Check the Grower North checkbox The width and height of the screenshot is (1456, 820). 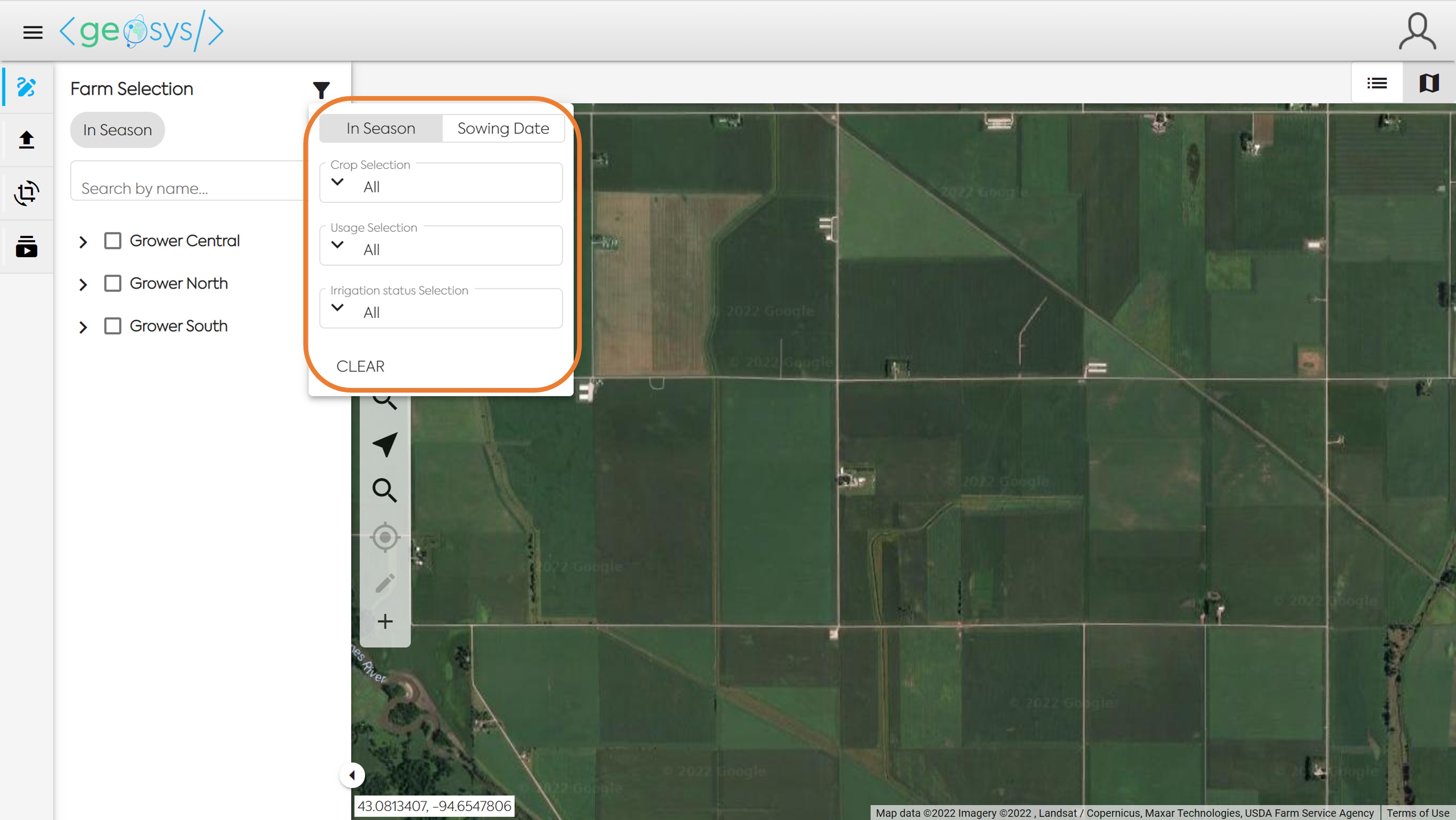pos(113,283)
